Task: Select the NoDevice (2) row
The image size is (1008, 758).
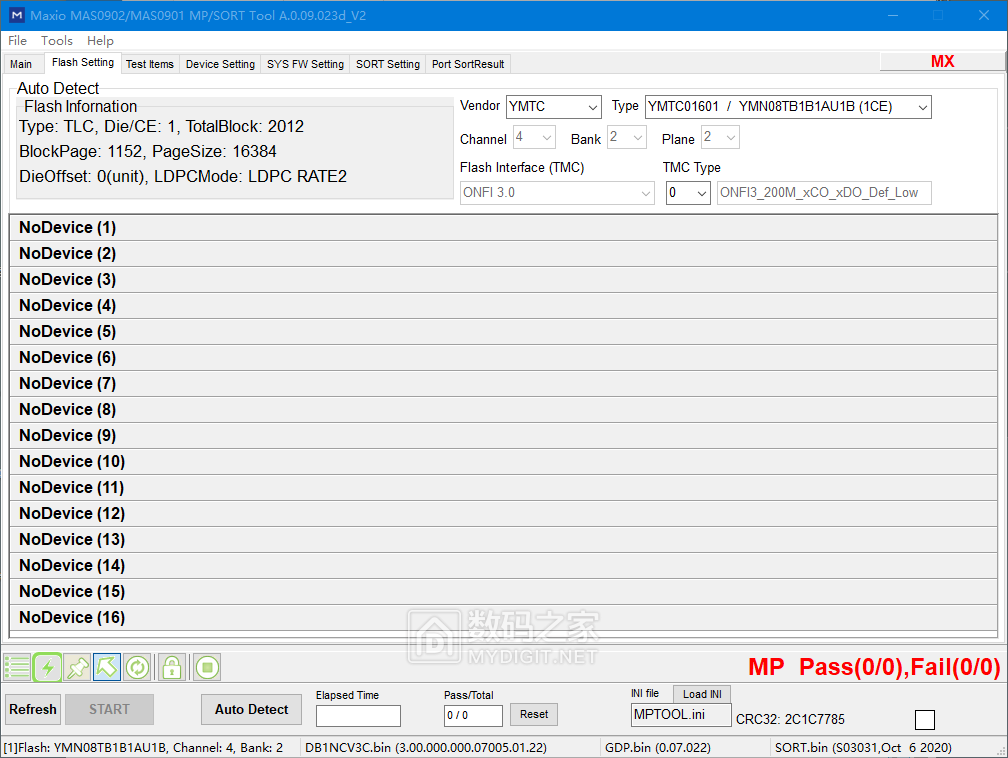Action: coord(503,254)
